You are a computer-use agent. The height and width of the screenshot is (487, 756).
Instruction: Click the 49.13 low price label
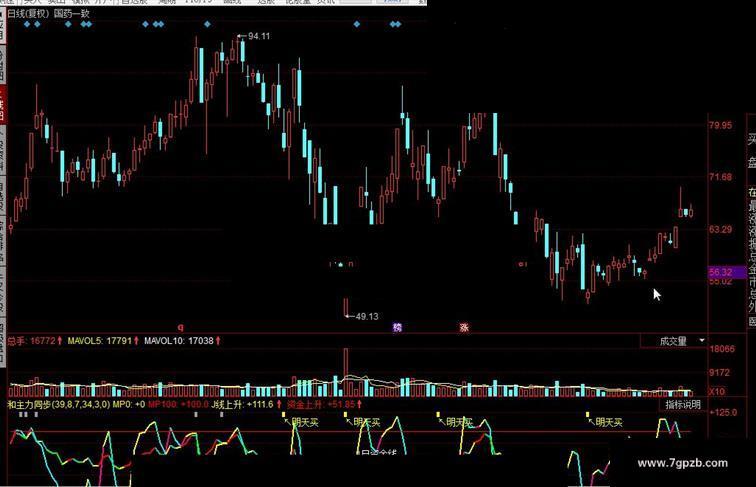[x=367, y=316]
